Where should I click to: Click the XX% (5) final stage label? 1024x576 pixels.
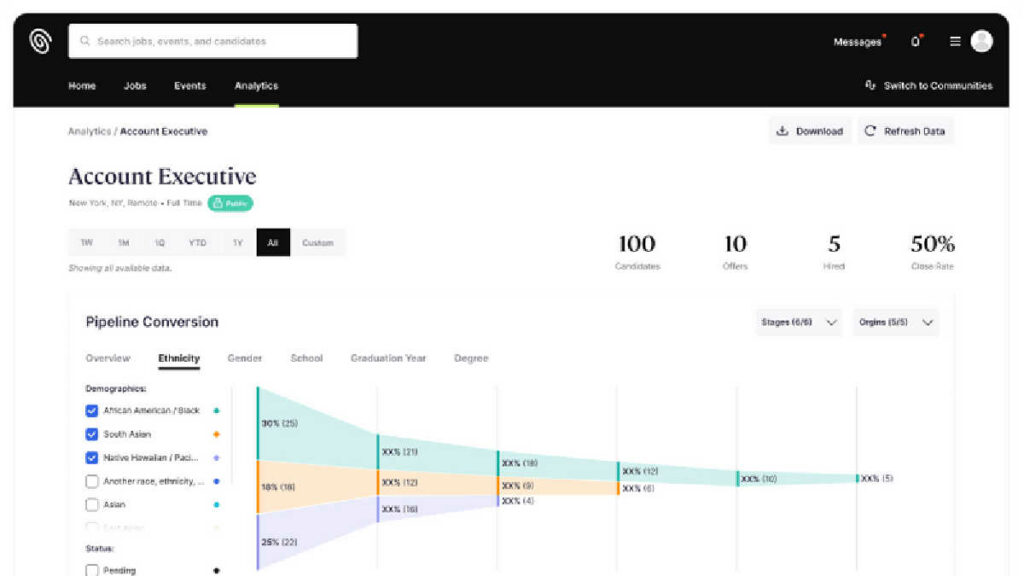[x=876, y=479]
